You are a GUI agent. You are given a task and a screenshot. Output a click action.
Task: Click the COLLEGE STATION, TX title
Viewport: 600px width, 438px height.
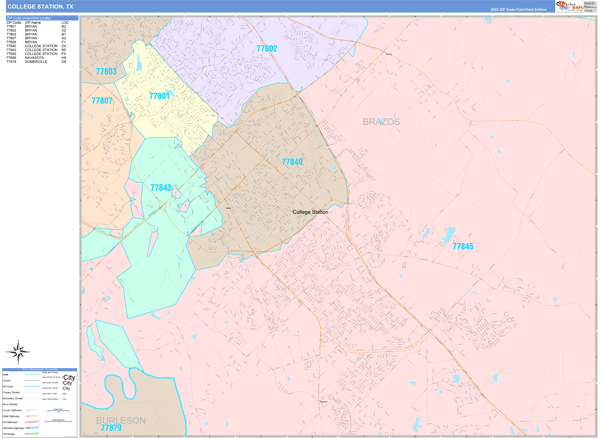point(39,7)
